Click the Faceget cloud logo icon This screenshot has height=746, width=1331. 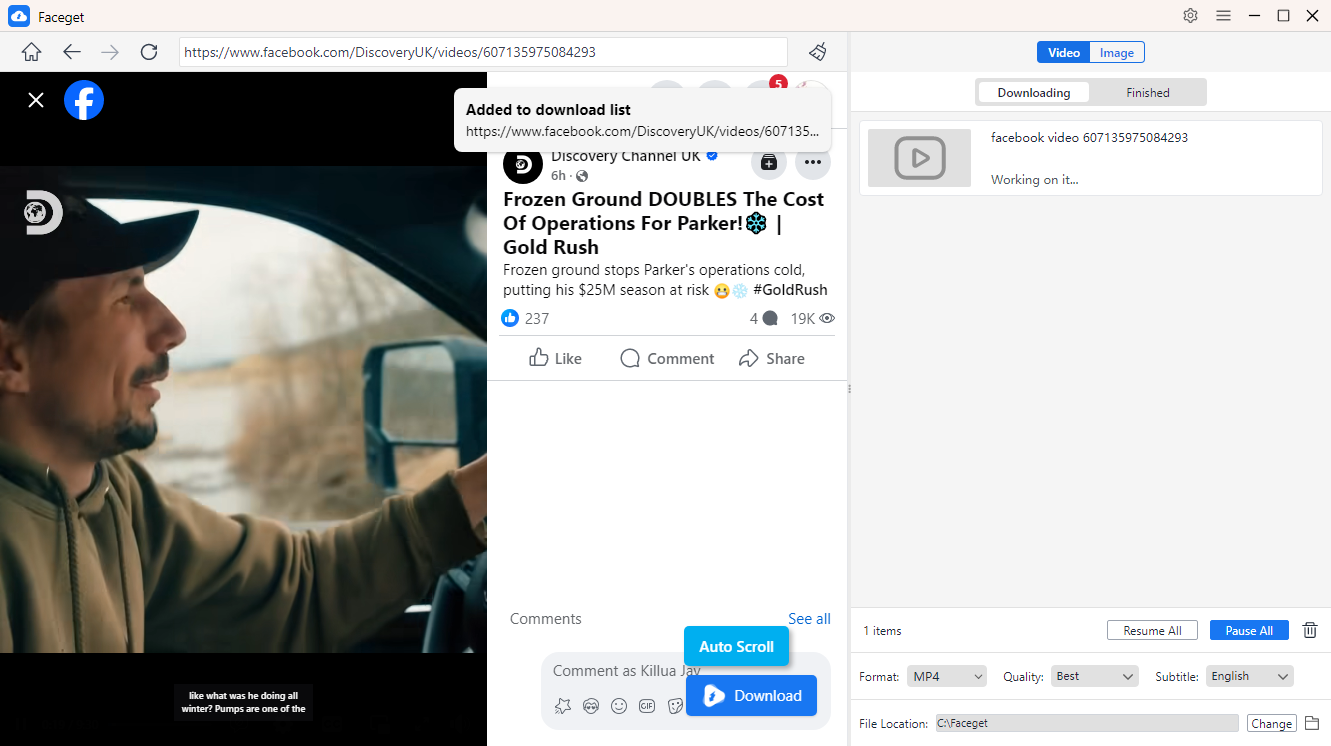pyautogui.click(x=19, y=15)
